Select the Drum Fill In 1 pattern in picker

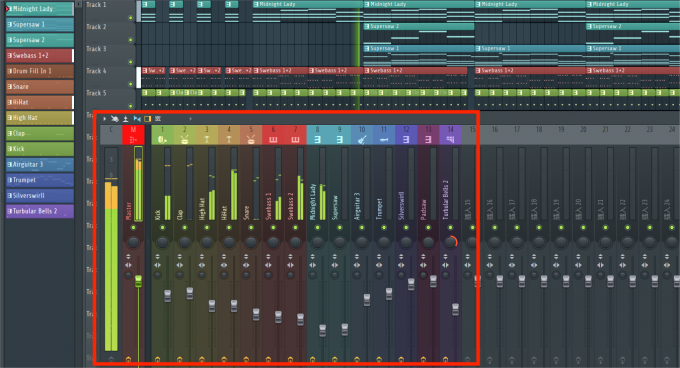tap(40, 71)
